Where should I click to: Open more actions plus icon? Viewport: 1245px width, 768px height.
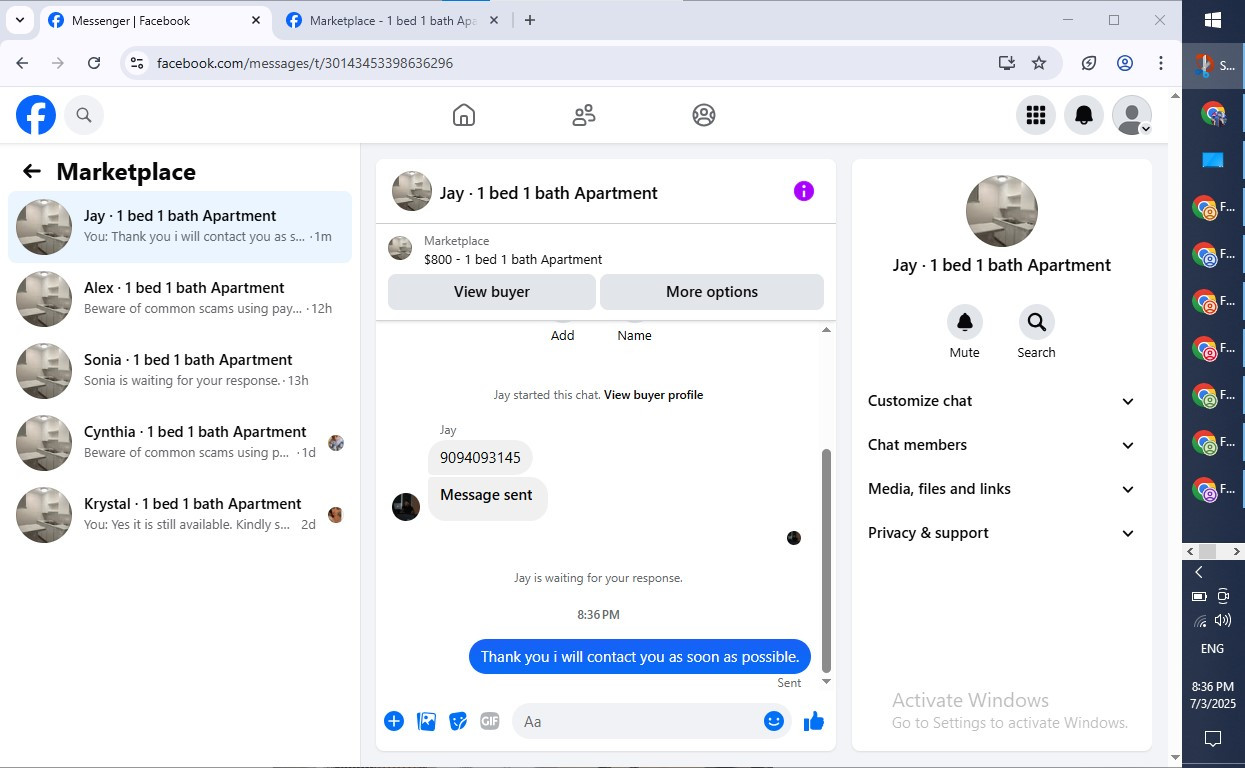[394, 721]
